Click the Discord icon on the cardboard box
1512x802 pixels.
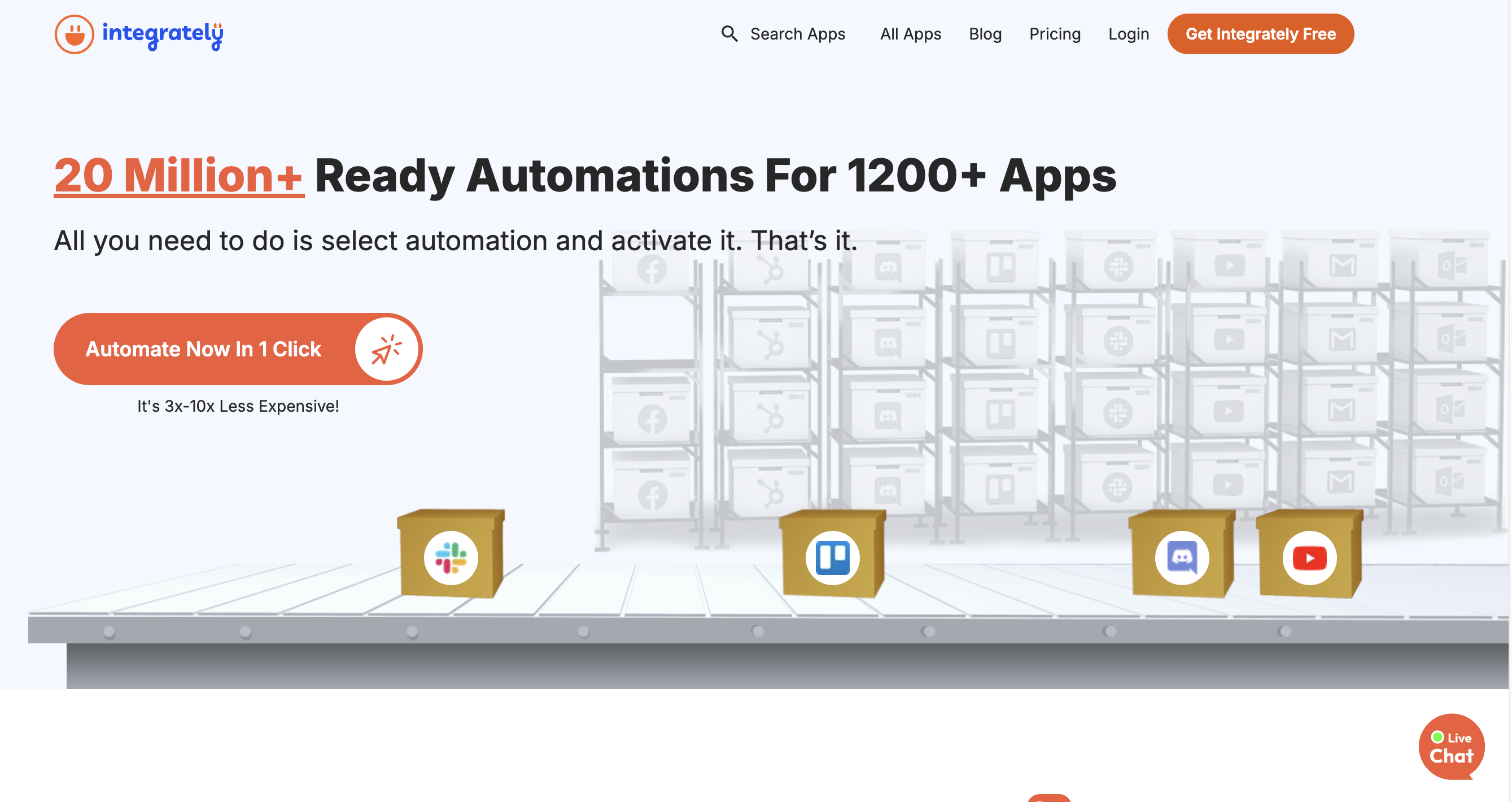[x=1182, y=557]
